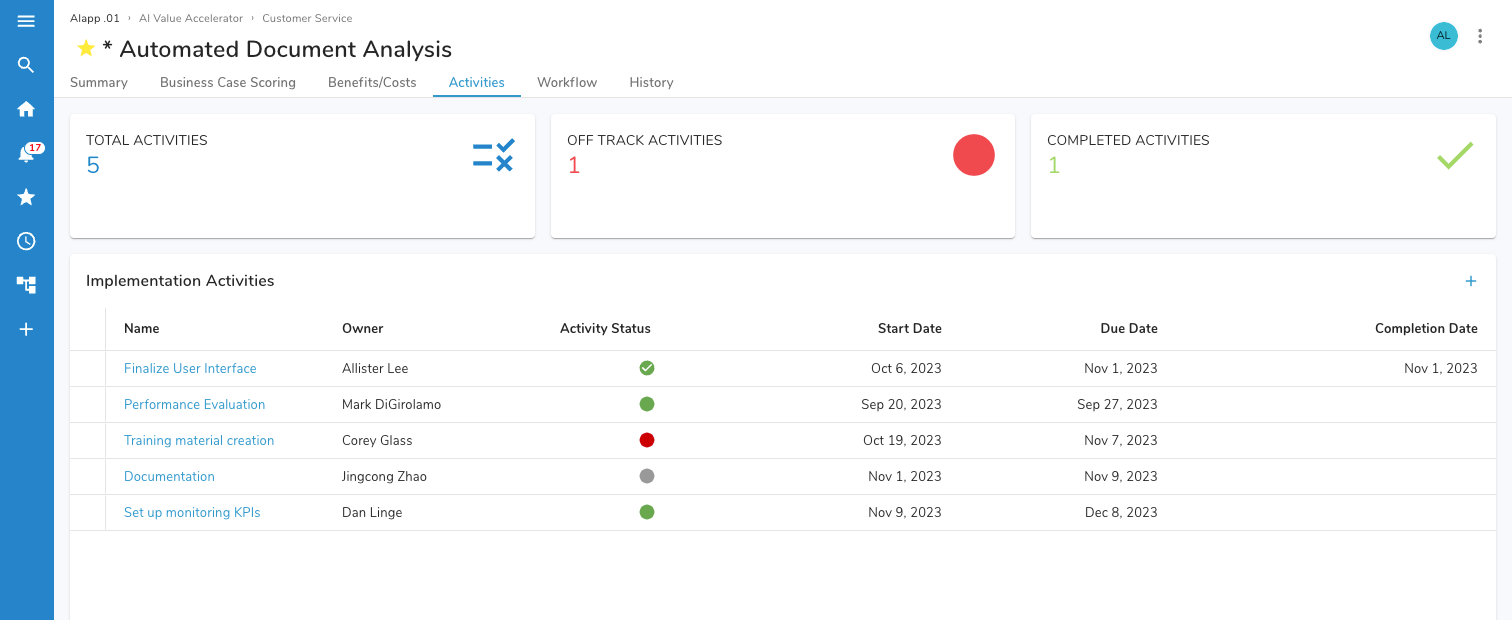Open the three-dot options menu

point(1480,35)
